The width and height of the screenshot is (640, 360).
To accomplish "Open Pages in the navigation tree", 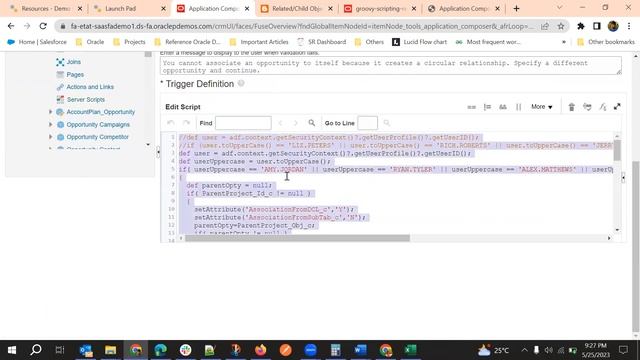I will point(75,75).
